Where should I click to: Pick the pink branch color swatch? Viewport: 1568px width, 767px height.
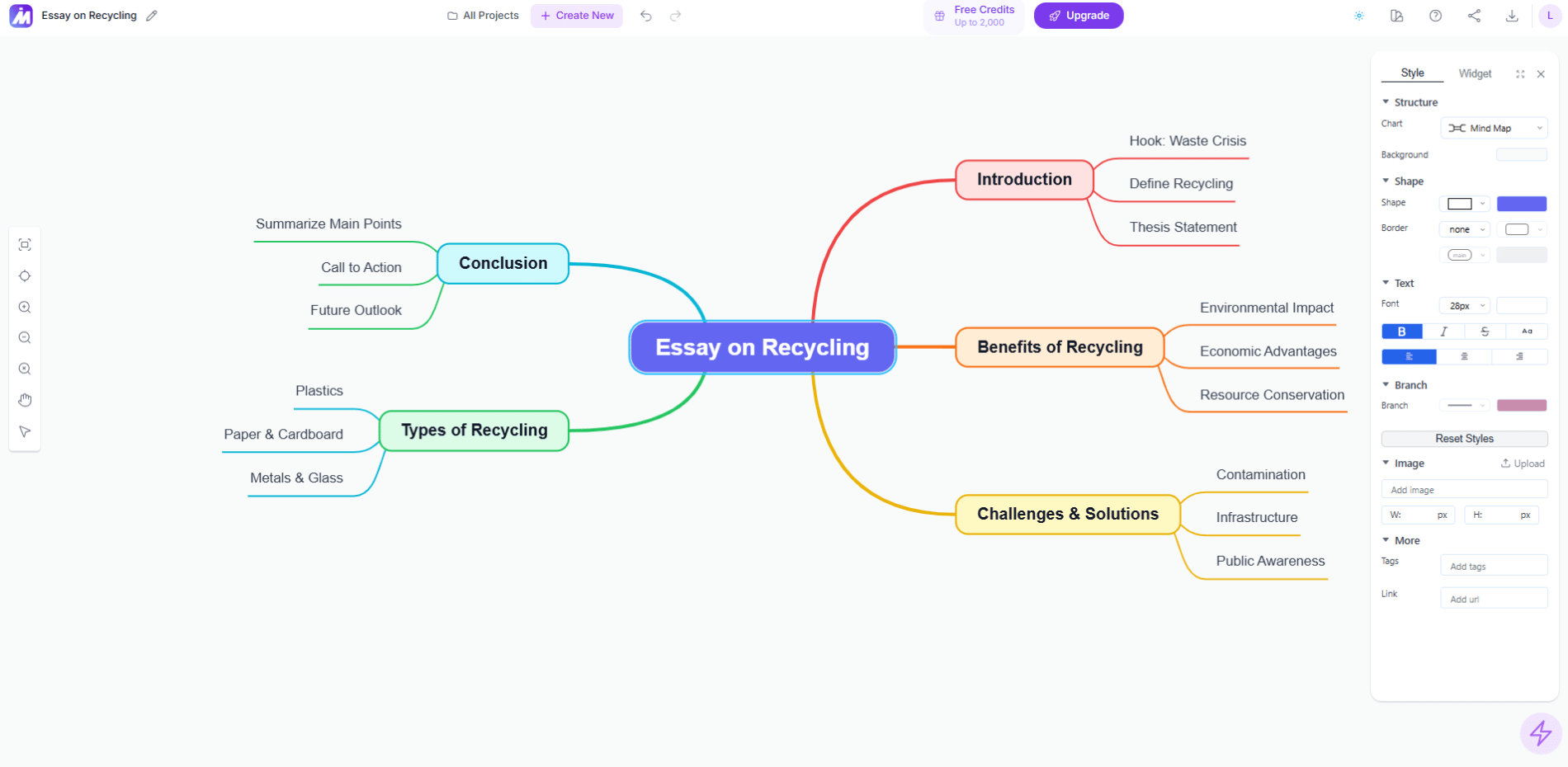click(1522, 405)
